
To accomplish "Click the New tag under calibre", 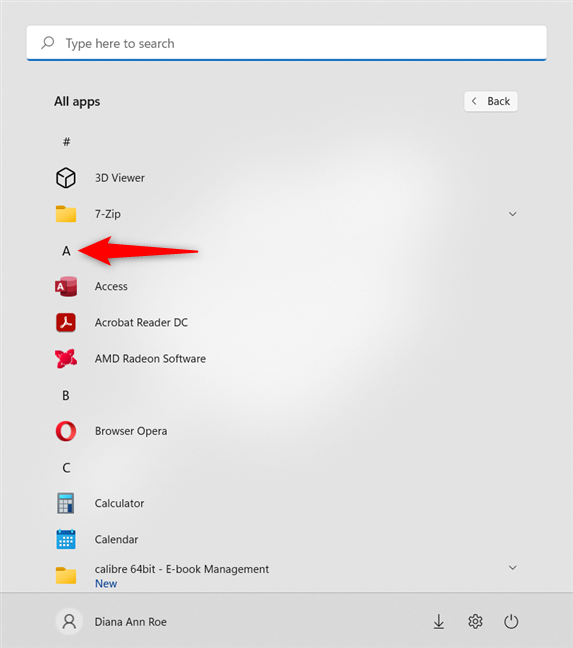I will point(106,584).
